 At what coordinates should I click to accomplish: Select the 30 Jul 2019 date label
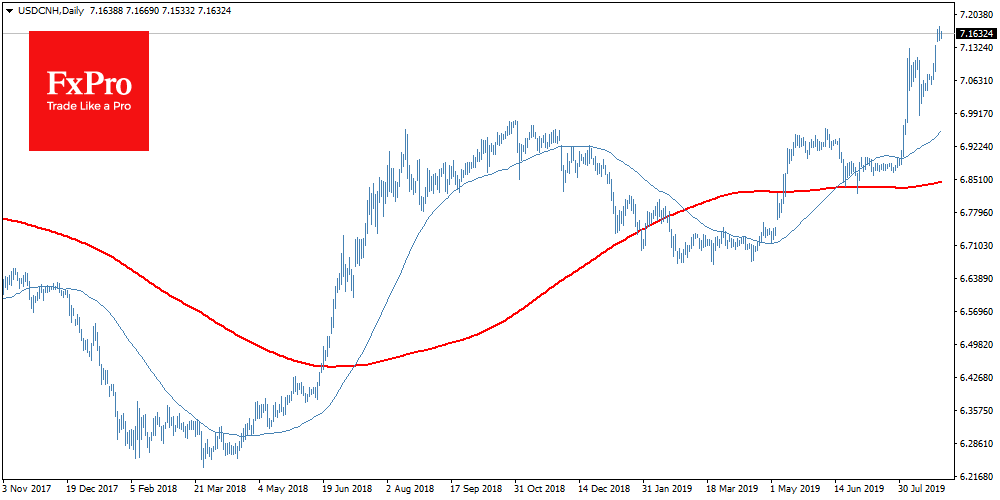click(919, 490)
